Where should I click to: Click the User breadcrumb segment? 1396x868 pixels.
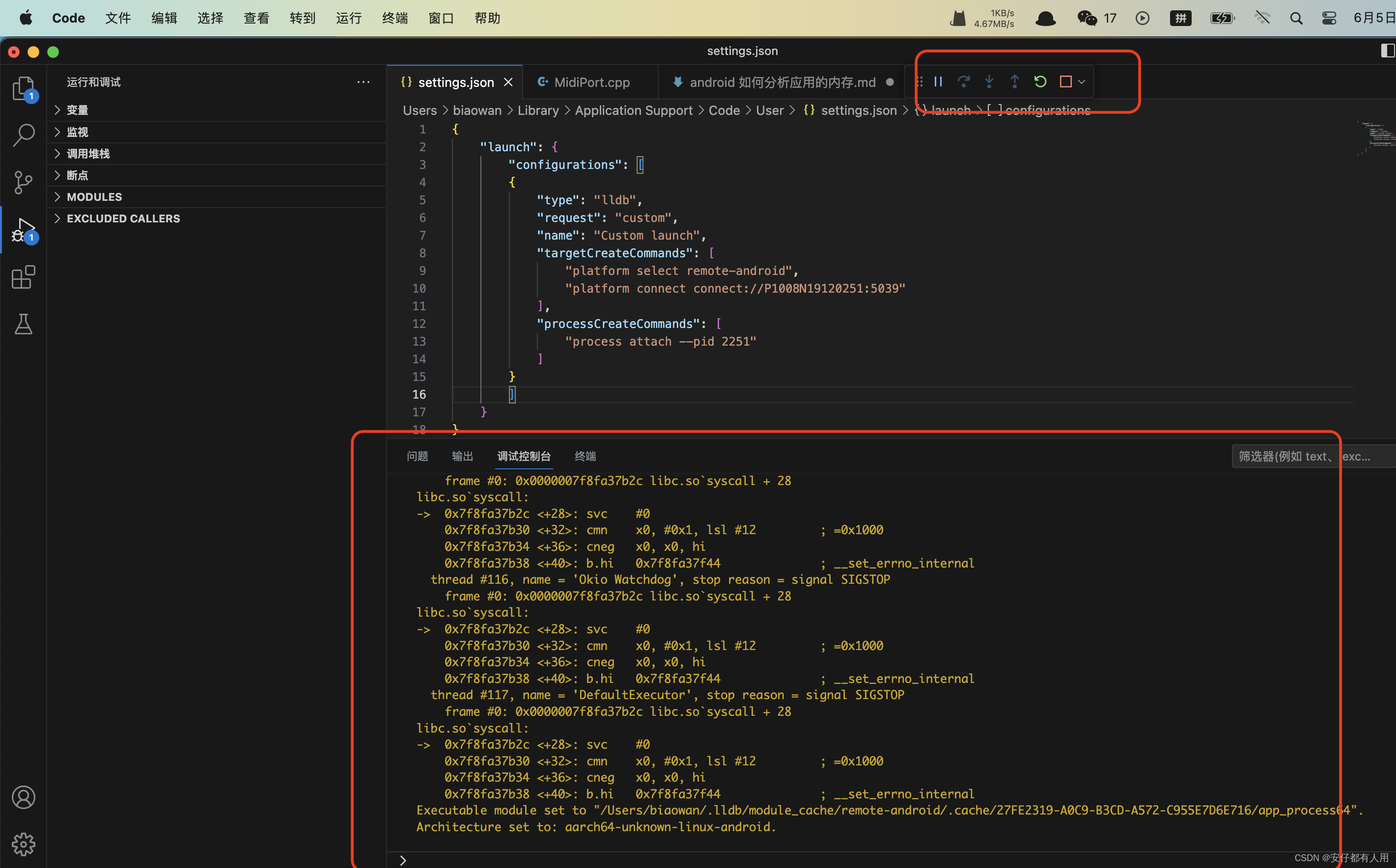coord(770,110)
